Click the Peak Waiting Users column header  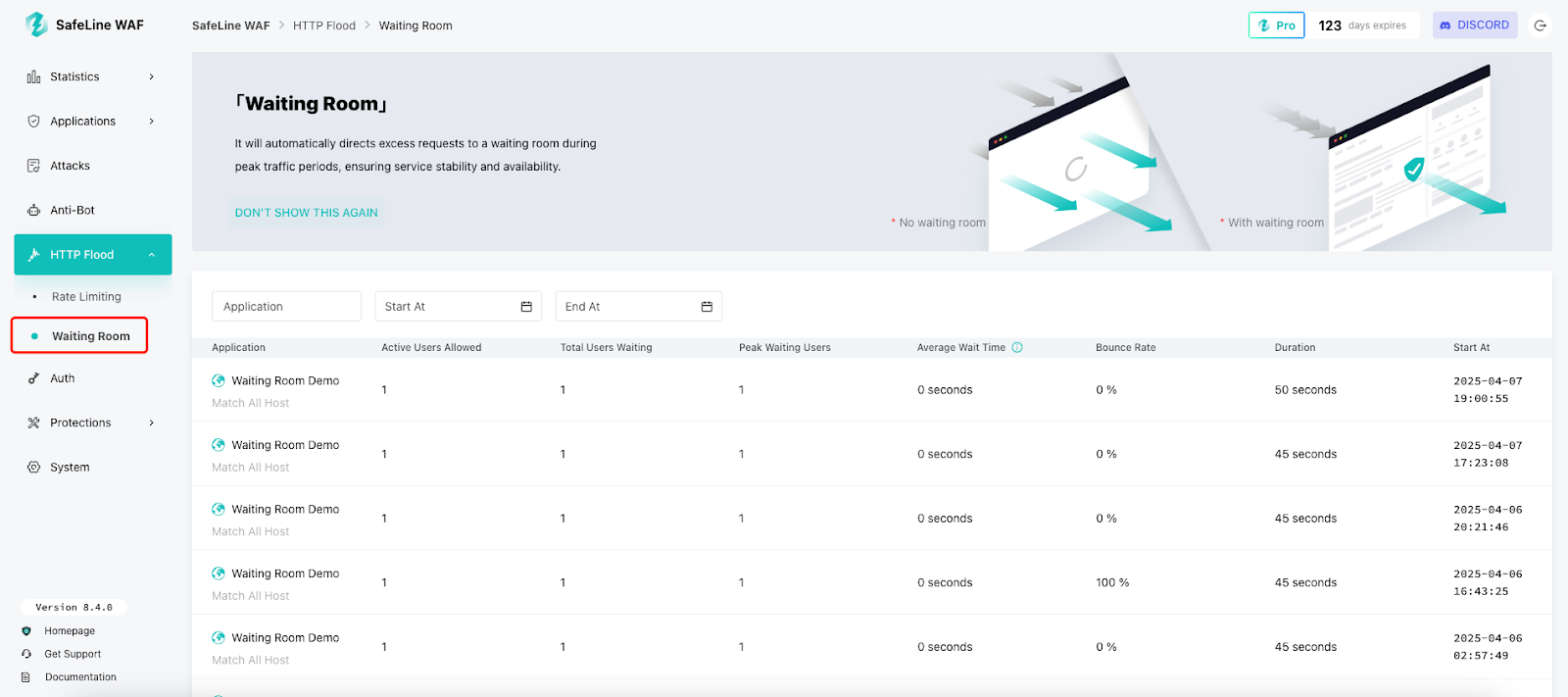(x=784, y=347)
